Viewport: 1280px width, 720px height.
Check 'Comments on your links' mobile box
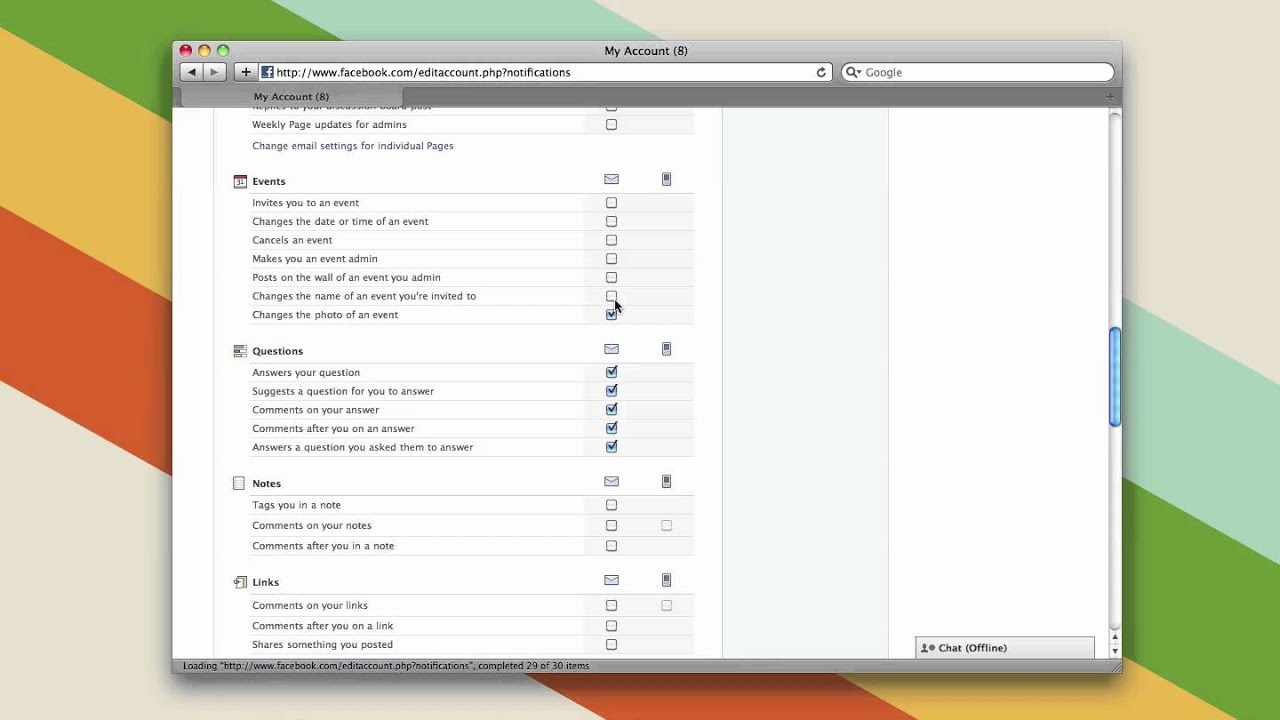click(666, 606)
